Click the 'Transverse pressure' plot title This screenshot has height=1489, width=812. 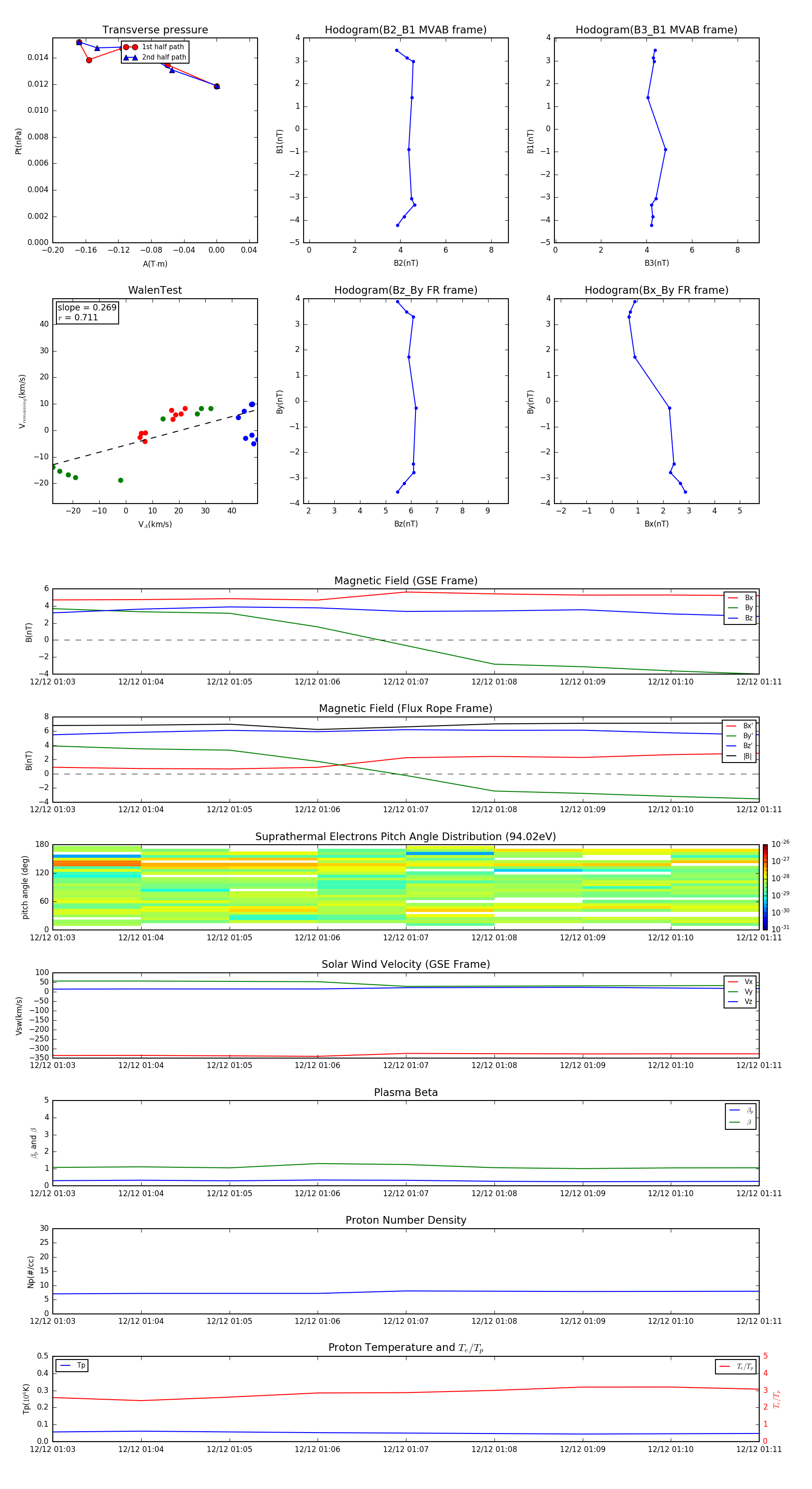(x=155, y=30)
